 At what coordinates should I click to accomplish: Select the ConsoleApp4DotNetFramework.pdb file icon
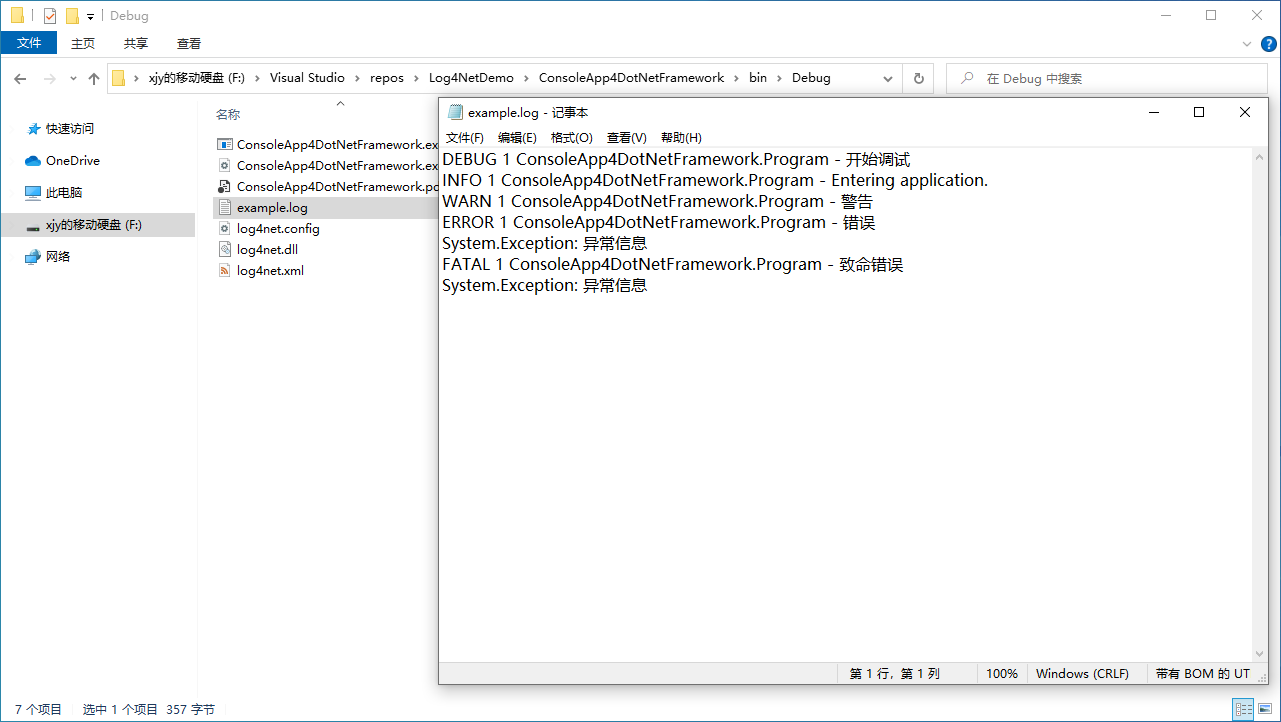(x=225, y=187)
